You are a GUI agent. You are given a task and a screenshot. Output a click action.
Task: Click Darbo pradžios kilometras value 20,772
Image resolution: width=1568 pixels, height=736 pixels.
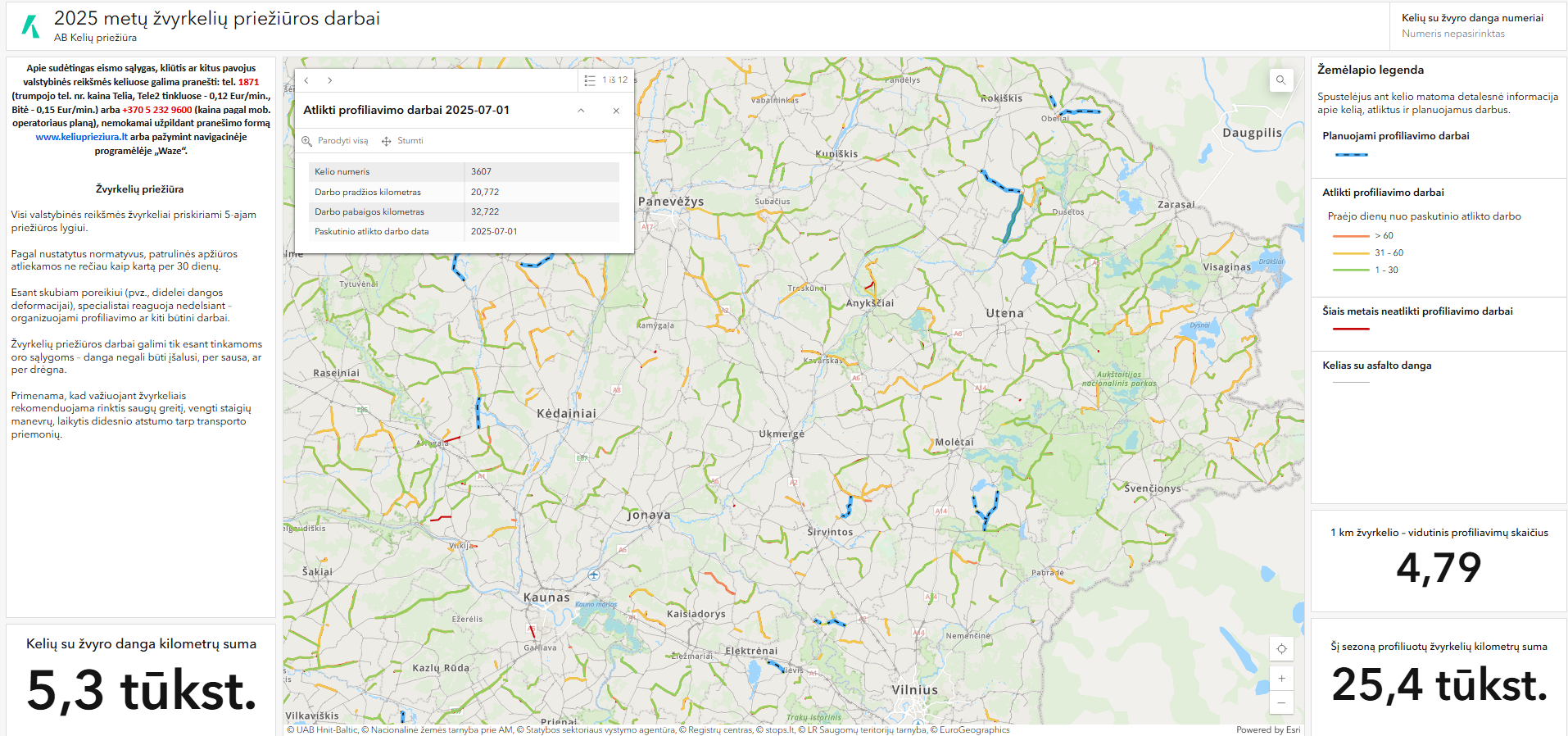click(485, 192)
